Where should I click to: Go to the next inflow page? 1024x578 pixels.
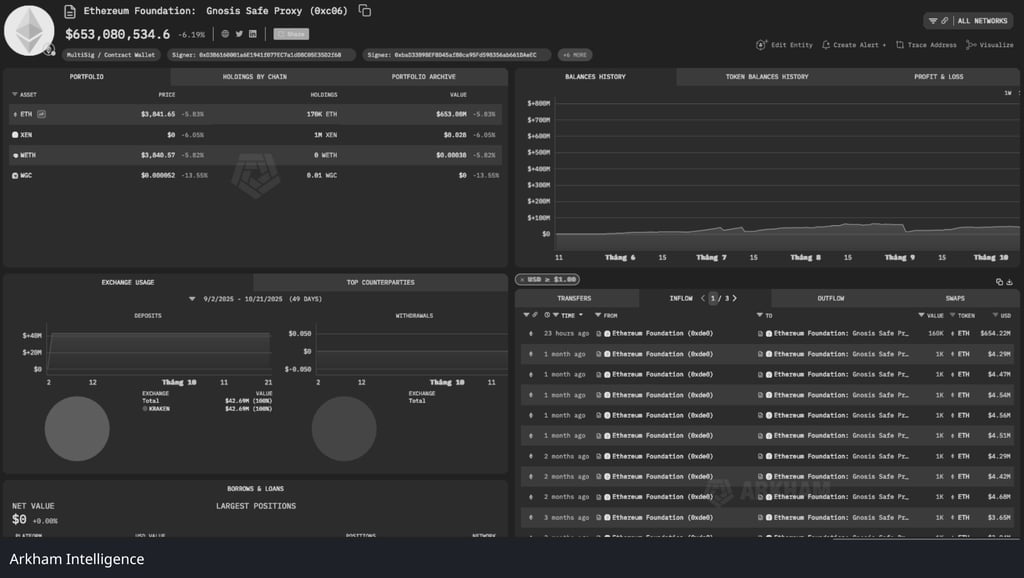tap(735, 298)
